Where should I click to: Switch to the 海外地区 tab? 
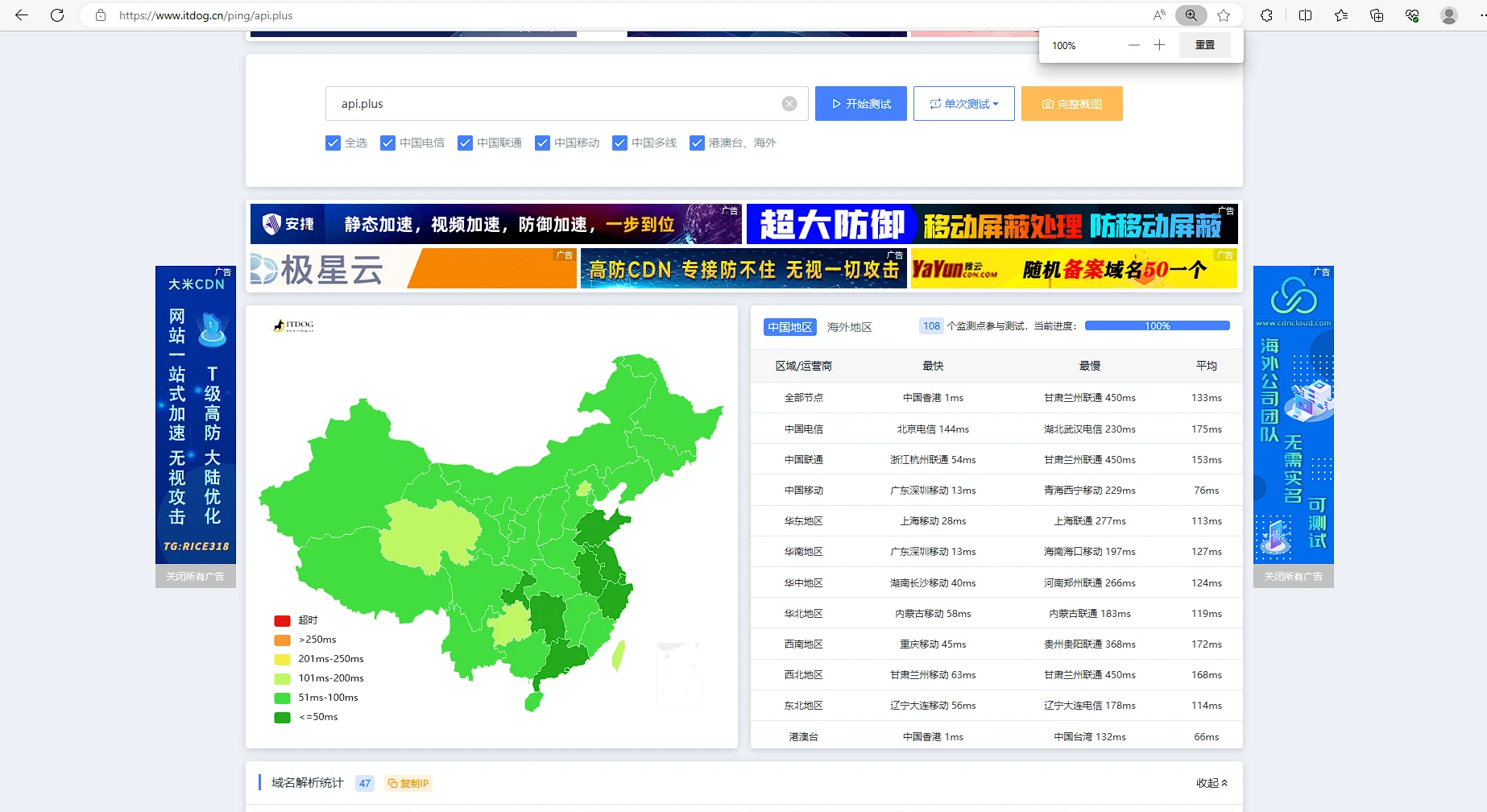pos(849,327)
